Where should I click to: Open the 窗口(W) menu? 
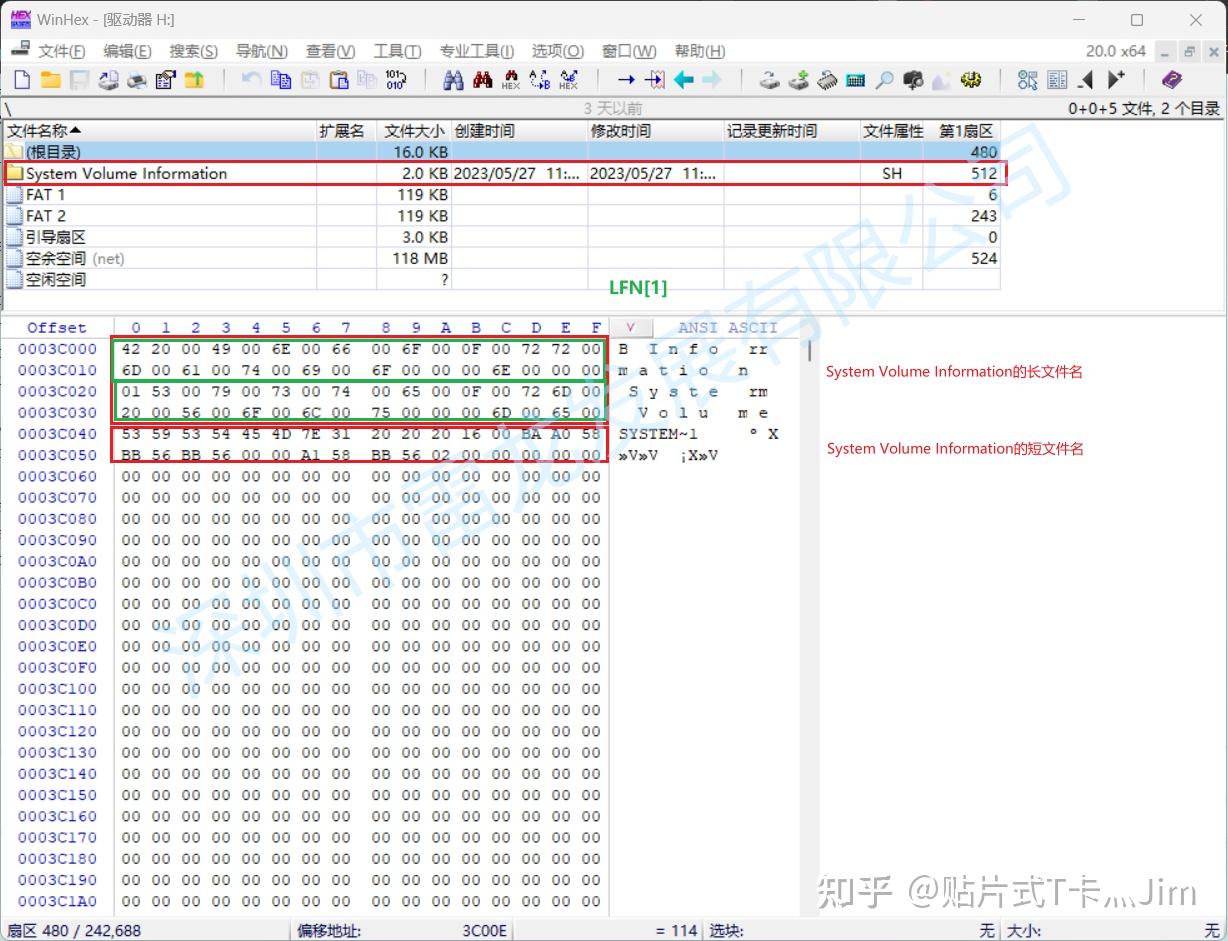coord(629,51)
